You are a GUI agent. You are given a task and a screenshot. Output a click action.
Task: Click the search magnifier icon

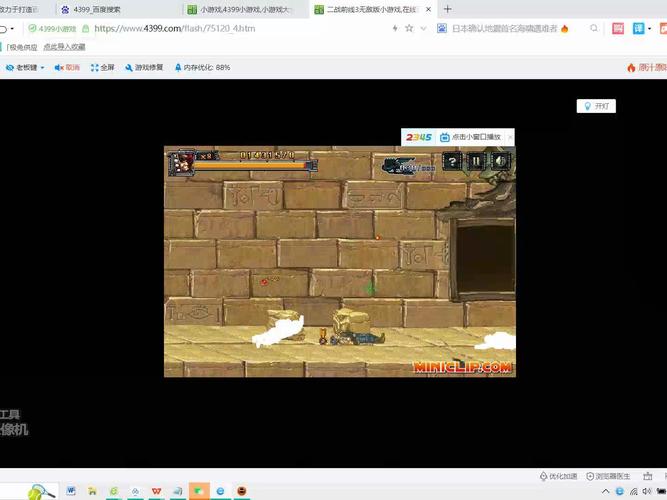coord(594,29)
